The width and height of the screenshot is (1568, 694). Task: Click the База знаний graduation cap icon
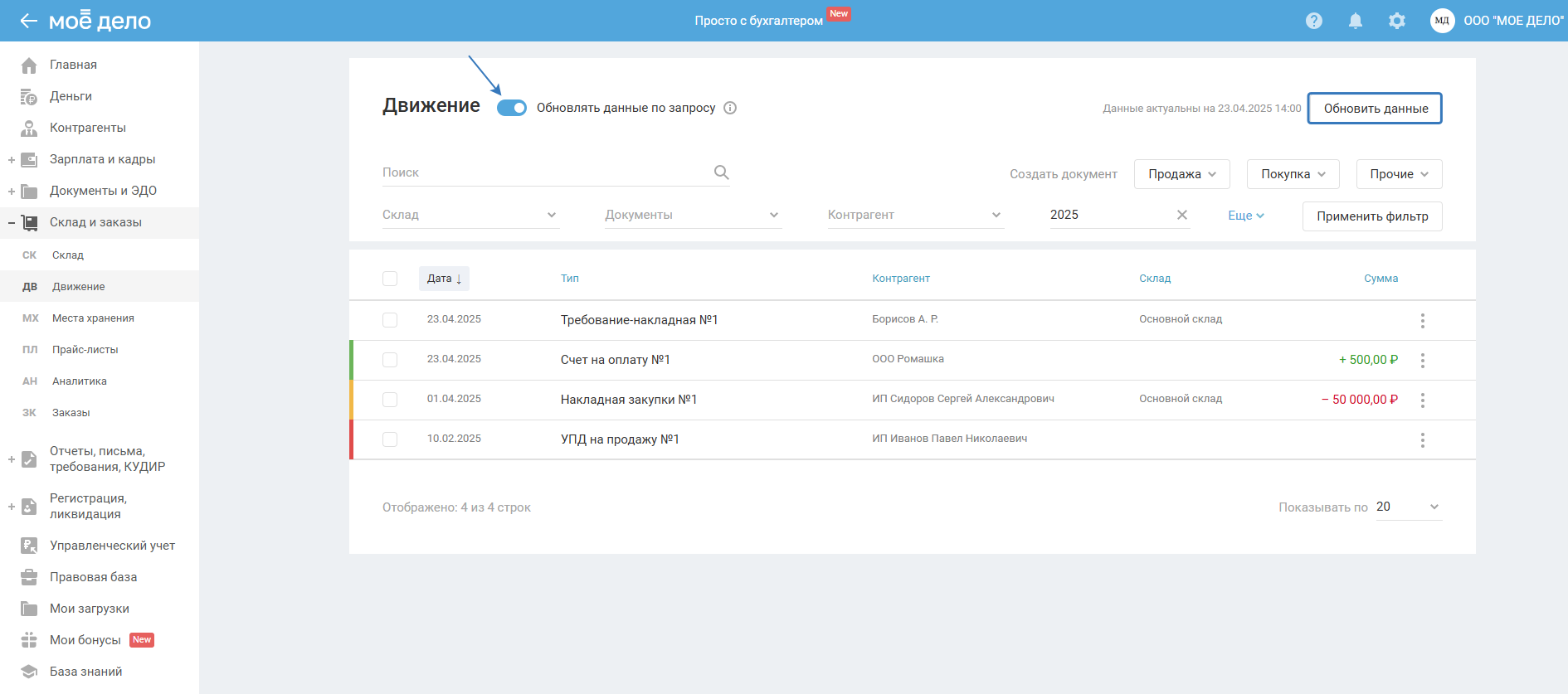click(x=29, y=672)
